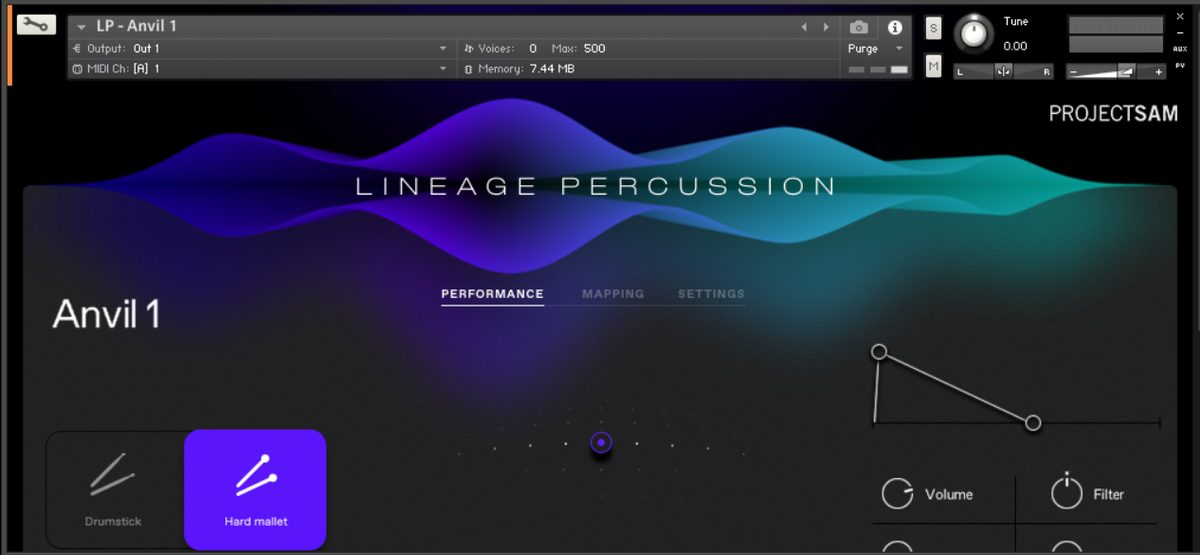Screen dimensions: 1200x555
Task: Click the Lineage Percussion title
Action: (596, 186)
